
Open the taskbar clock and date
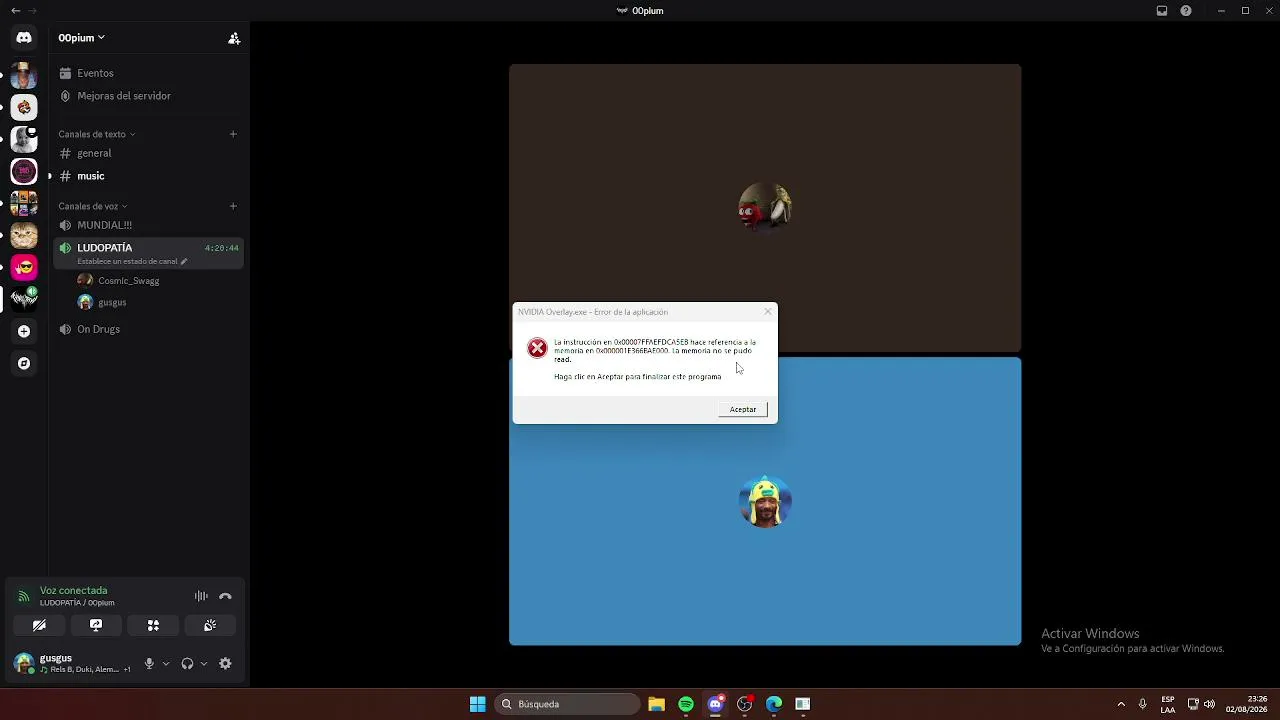click(x=1247, y=704)
